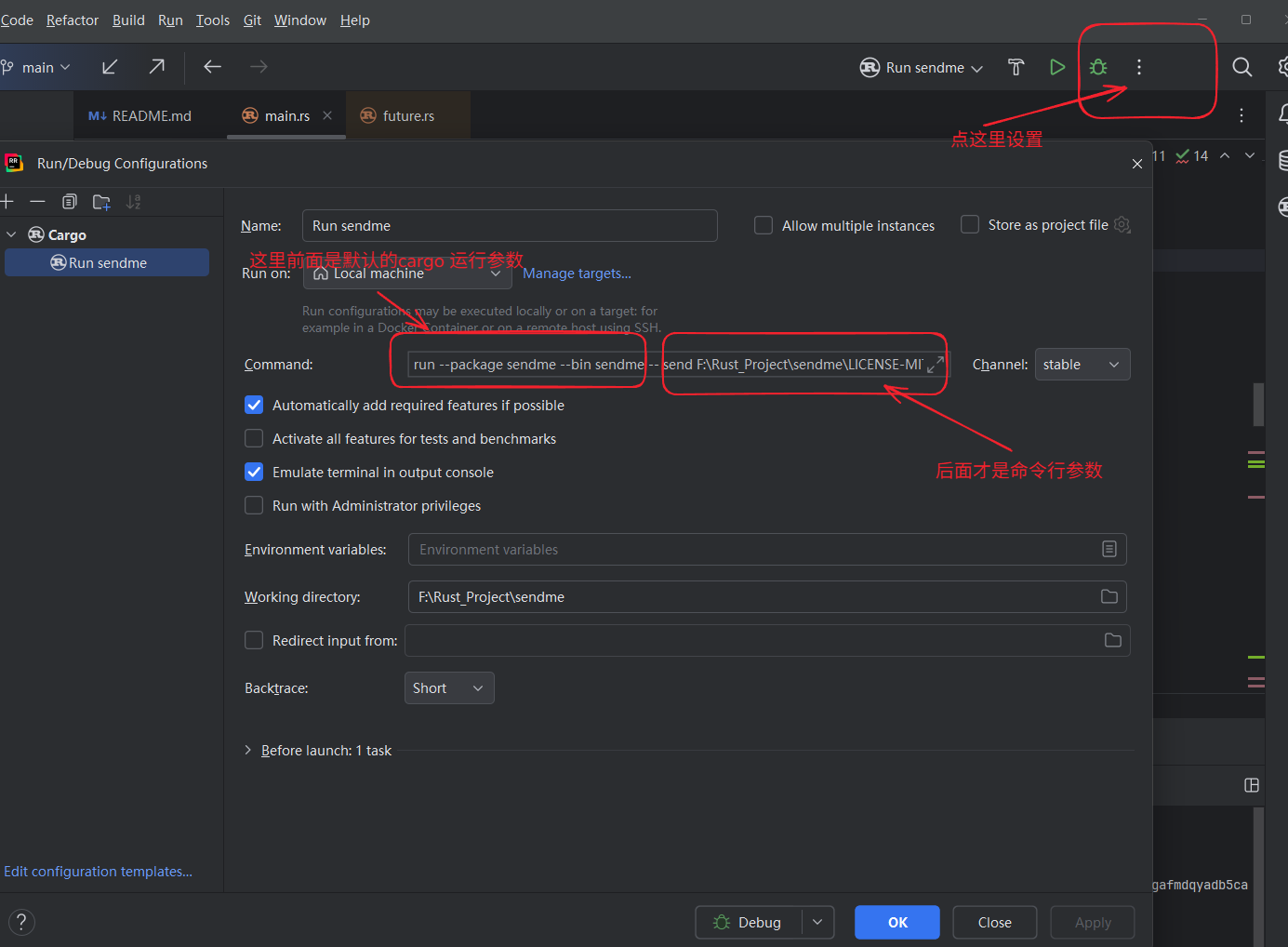The height and width of the screenshot is (947, 1288).
Task: Click the Push commits arrow icon
Action: [x=157, y=67]
